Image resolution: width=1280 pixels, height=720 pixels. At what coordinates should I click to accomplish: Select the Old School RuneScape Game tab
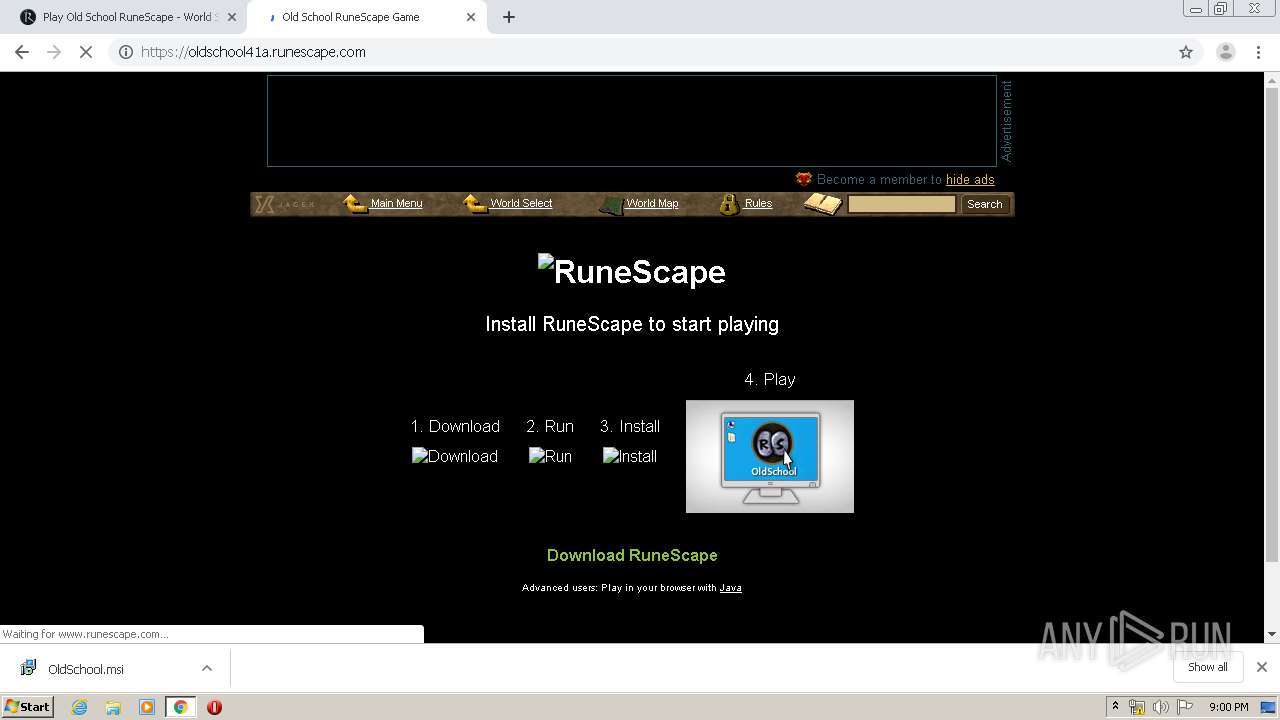point(365,17)
